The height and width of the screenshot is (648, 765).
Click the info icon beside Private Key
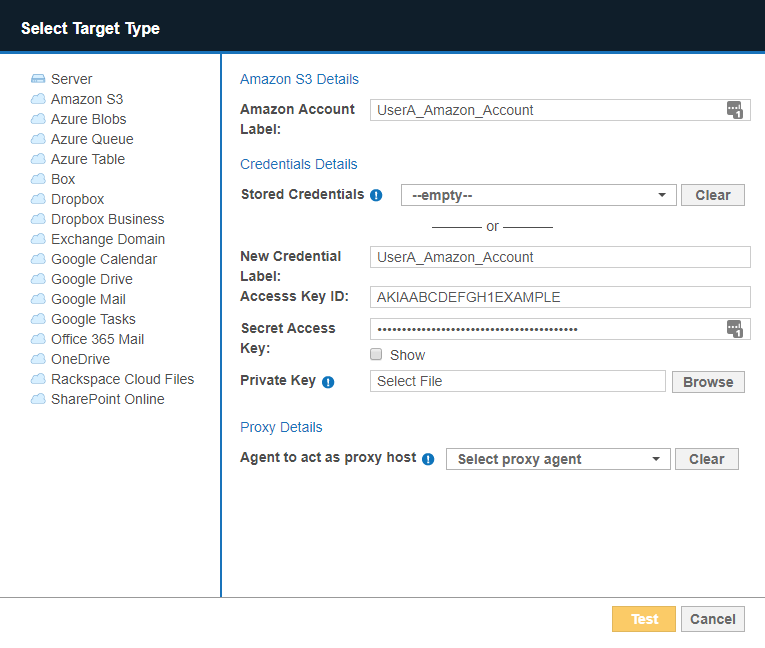pyautogui.click(x=328, y=382)
